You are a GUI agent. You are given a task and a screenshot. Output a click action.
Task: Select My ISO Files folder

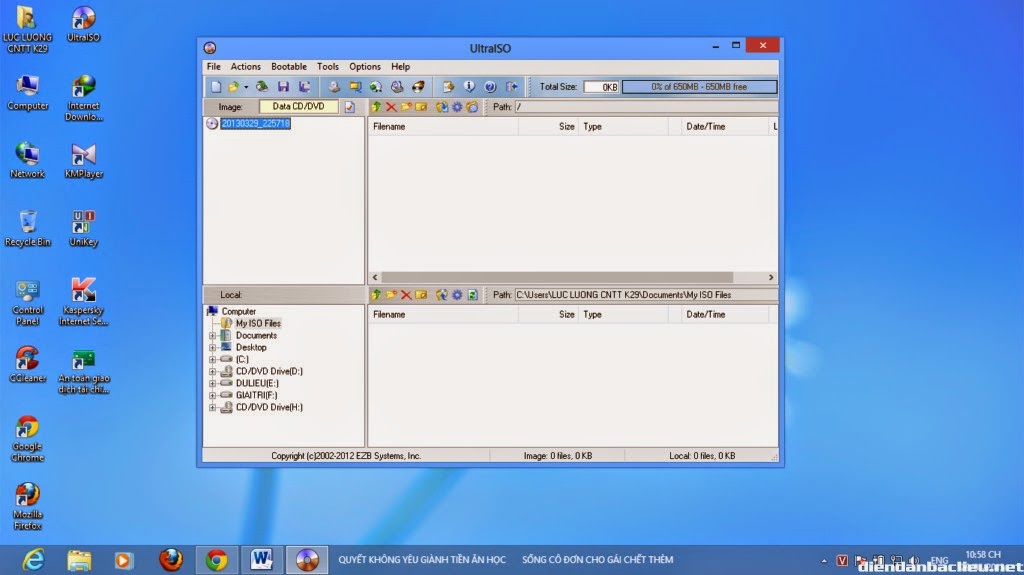tap(258, 323)
